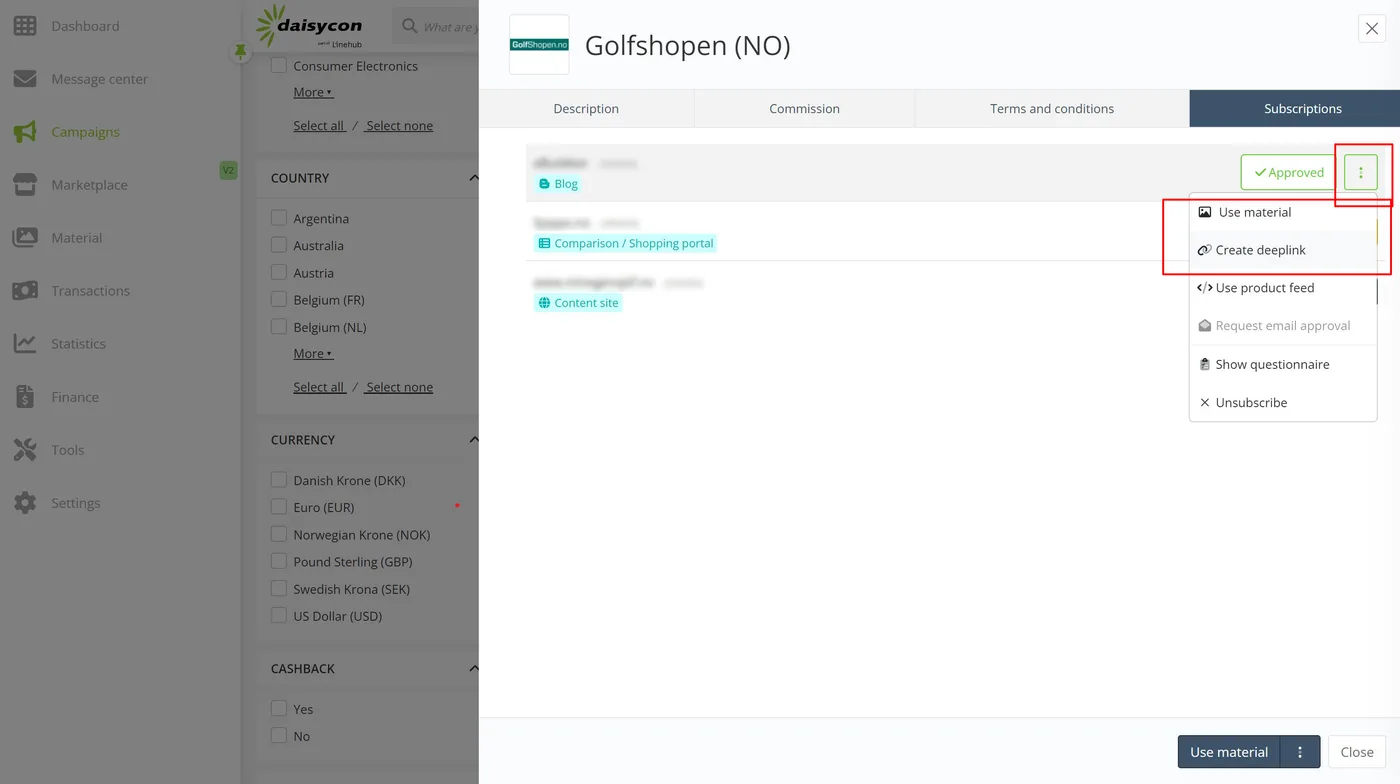Click Select all in the COUNTRY filter
This screenshot has height=784, width=1400.
(x=319, y=387)
